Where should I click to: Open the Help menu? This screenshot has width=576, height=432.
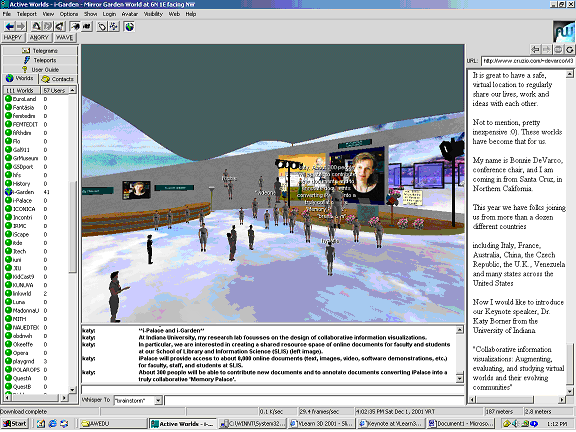click(191, 14)
